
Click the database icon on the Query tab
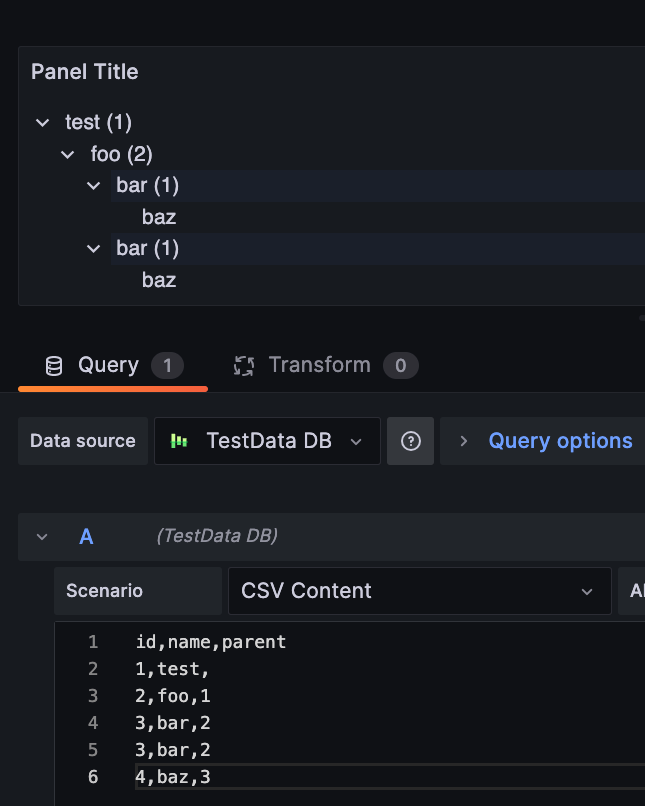(x=55, y=364)
